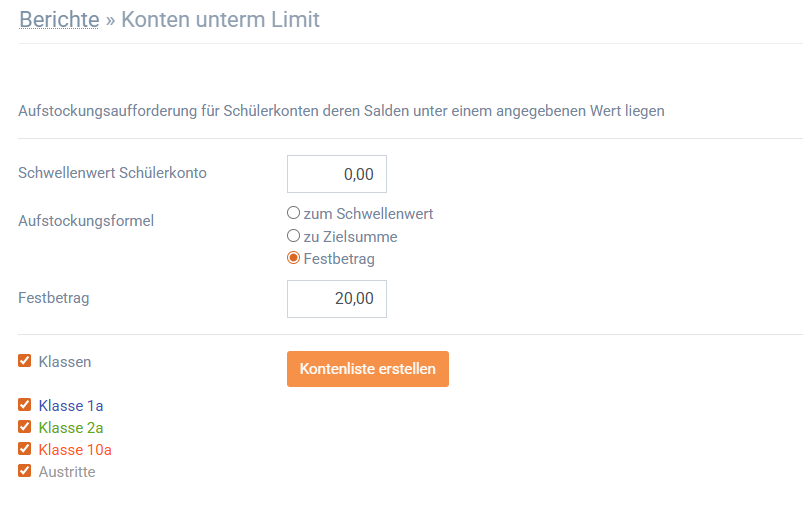Screen dimensions: 803x526
Task: Uncheck the Austritte checkbox
Action: 25,471
